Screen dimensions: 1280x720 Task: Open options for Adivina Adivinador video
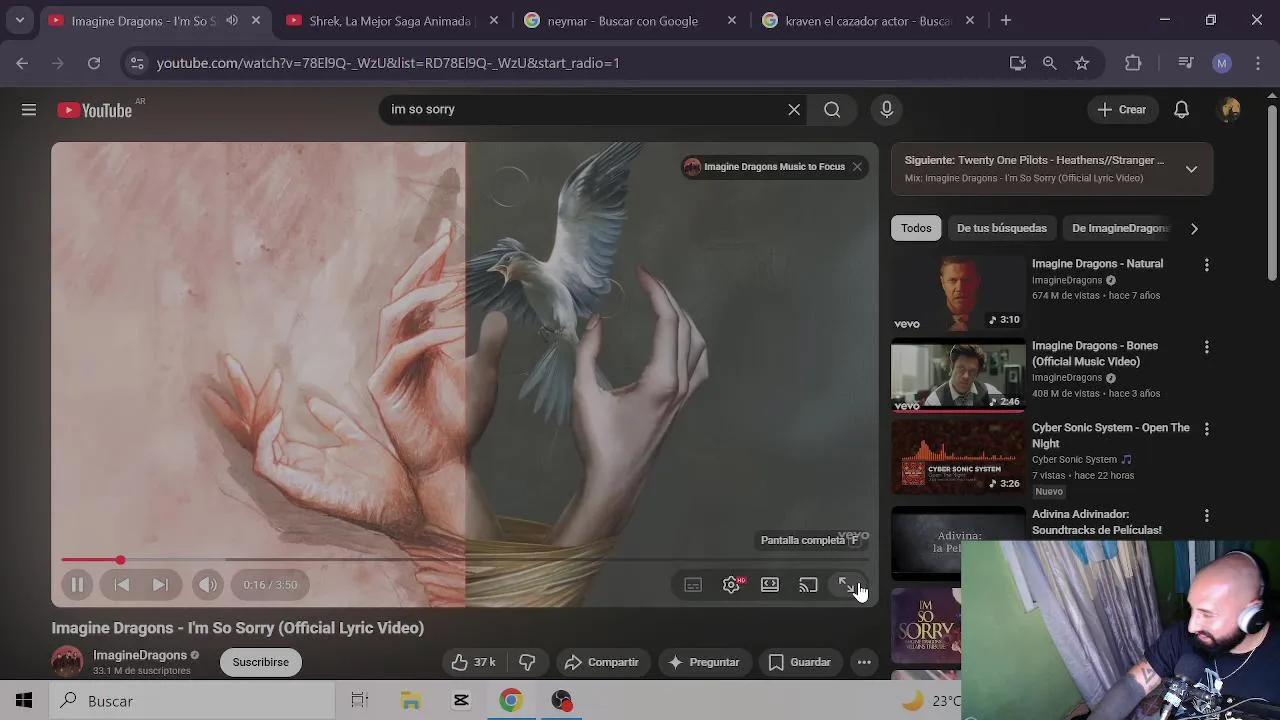coord(1206,516)
